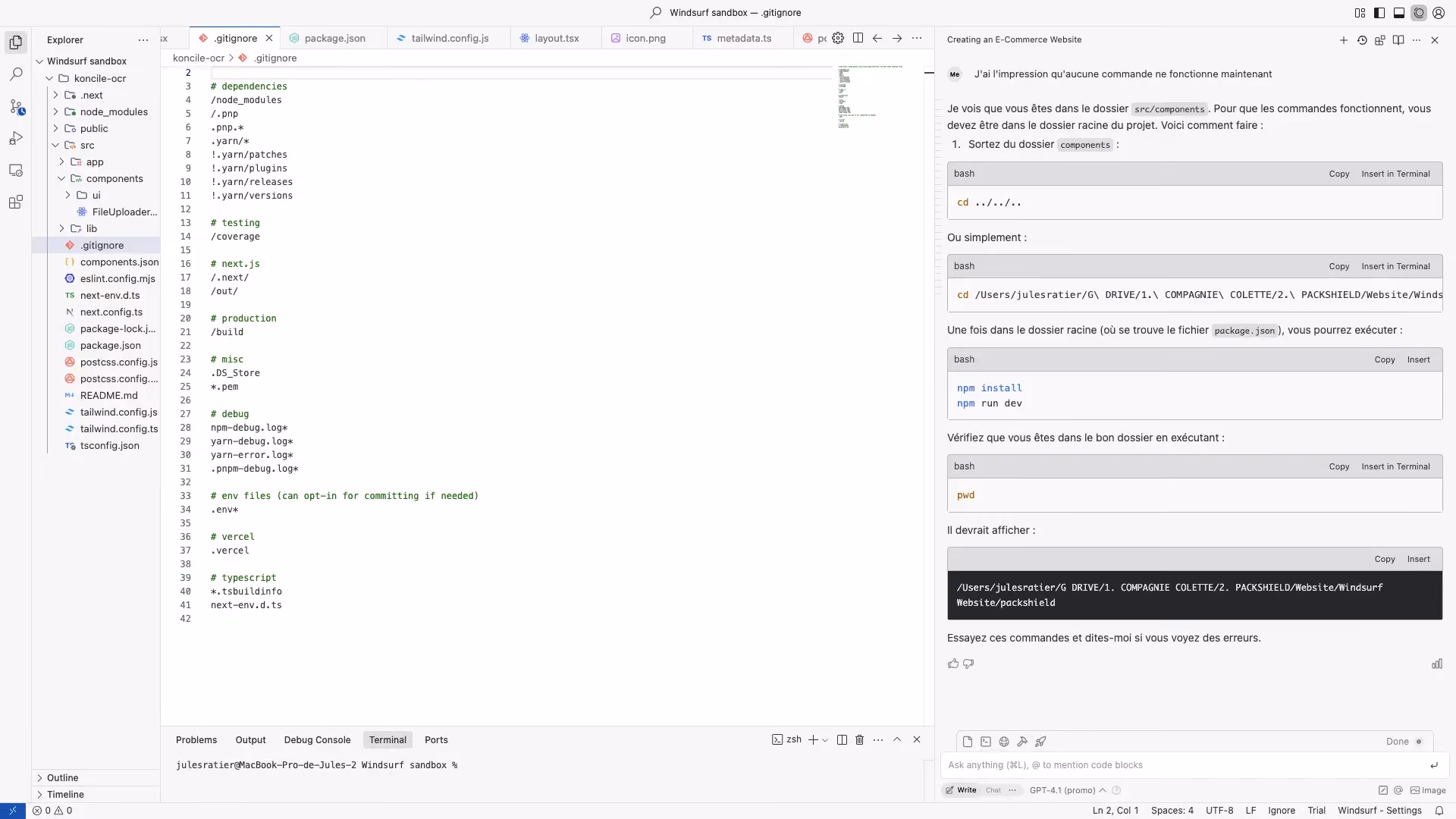1456x819 pixels.
Task: Toggle the primary side bar visibility
Action: coord(1379,13)
